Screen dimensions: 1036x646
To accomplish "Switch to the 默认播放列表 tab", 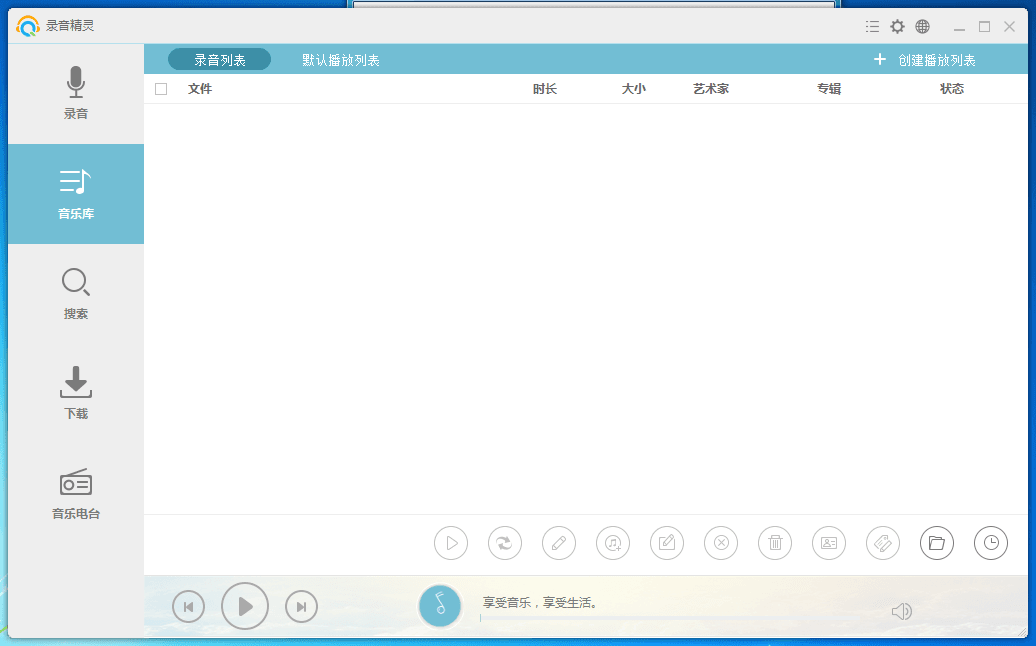I will [x=341, y=60].
